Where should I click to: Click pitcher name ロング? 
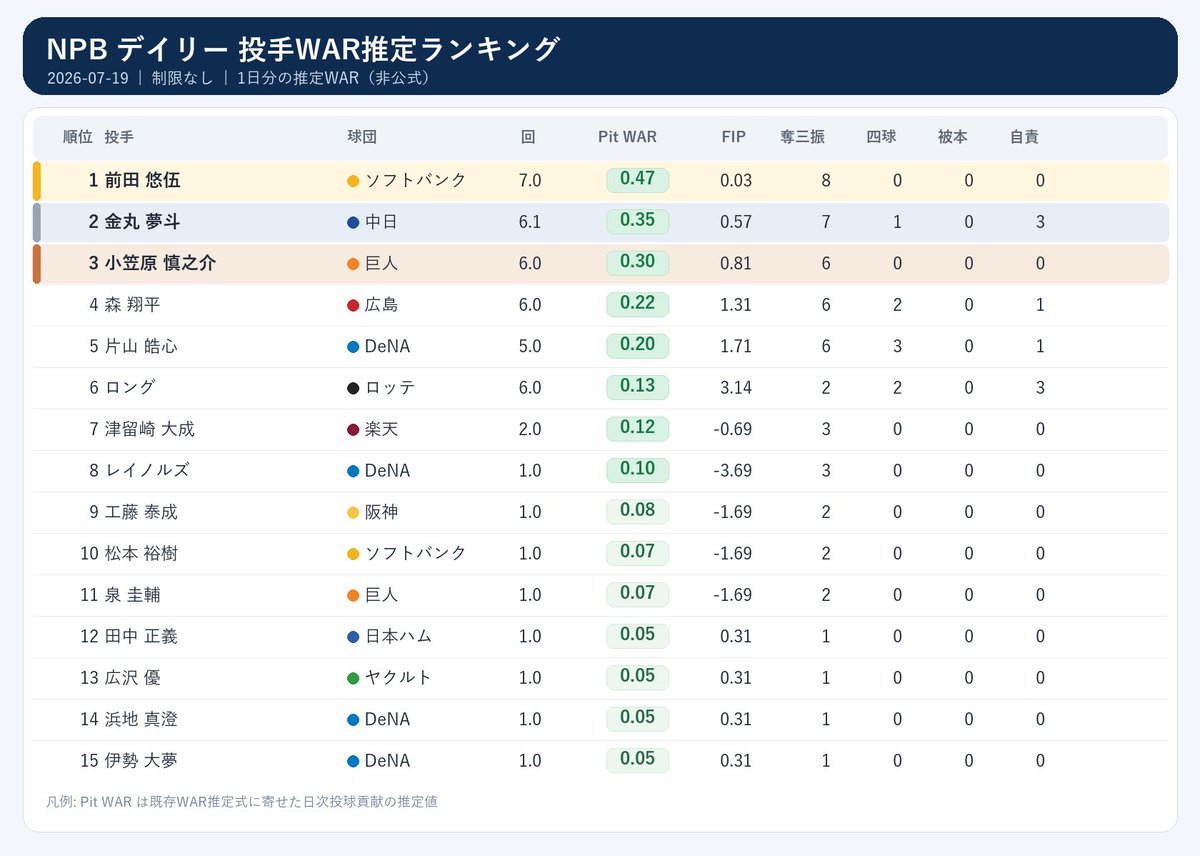130,388
